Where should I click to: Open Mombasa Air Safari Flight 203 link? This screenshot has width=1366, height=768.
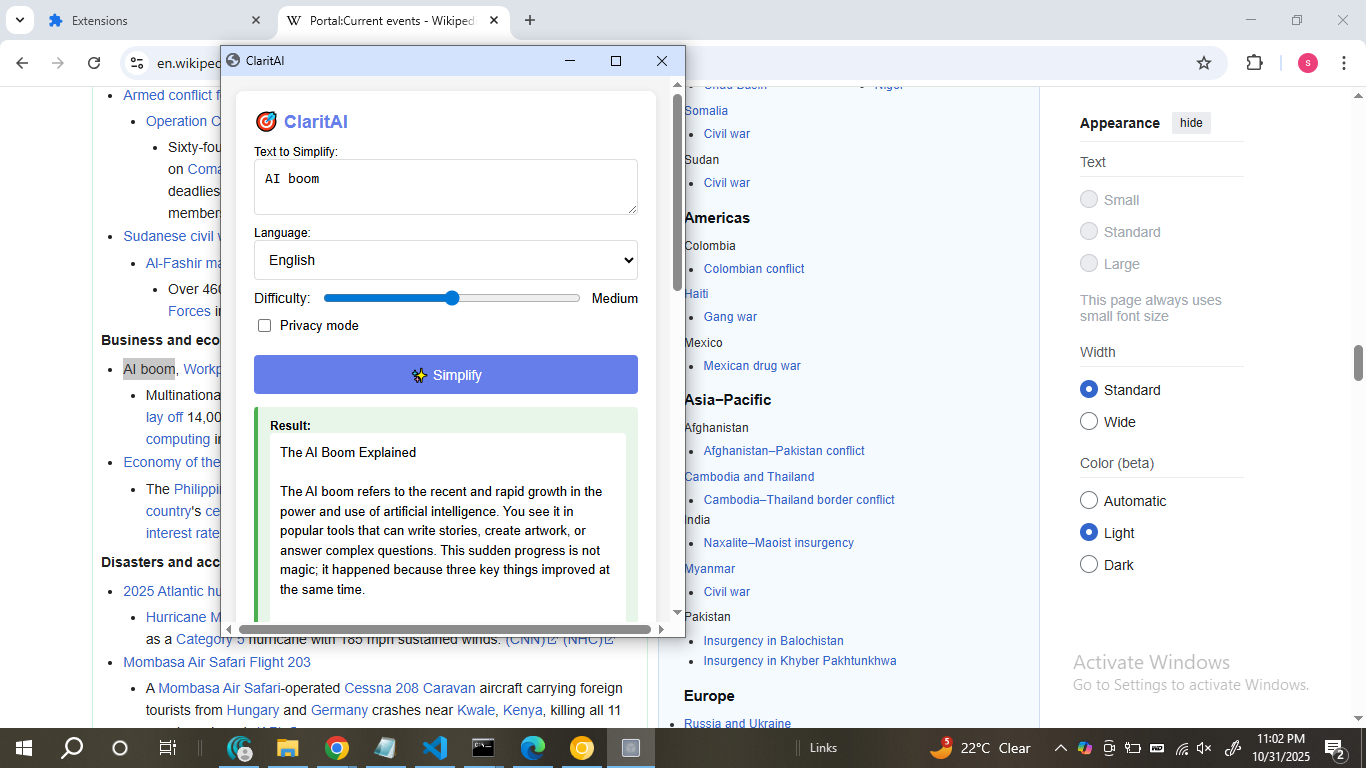coord(217,662)
